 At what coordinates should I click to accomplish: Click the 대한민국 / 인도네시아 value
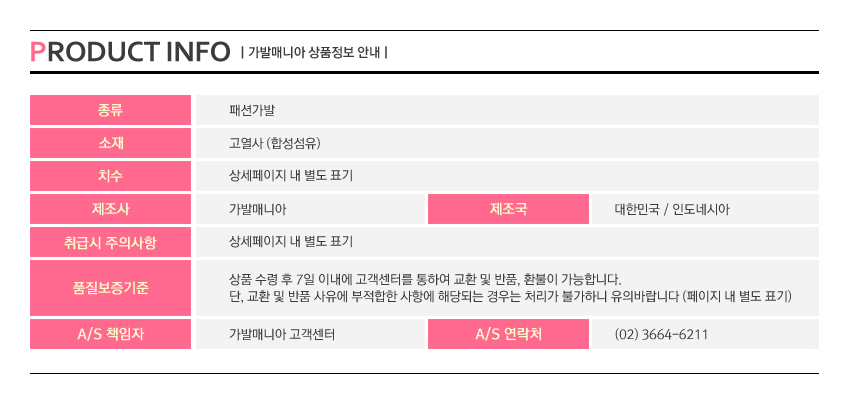(x=672, y=209)
